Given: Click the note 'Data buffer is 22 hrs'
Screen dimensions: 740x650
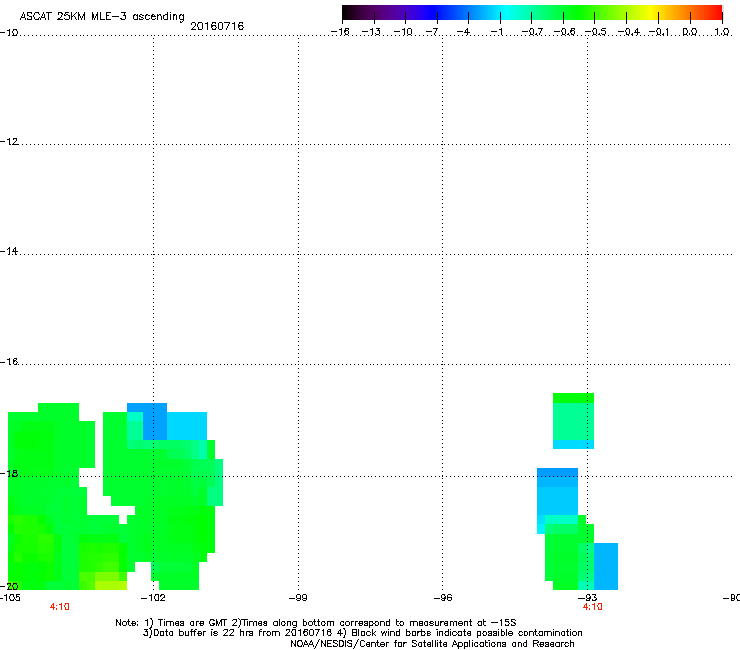Looking at the screenshot, I should [x=199, y=633].
